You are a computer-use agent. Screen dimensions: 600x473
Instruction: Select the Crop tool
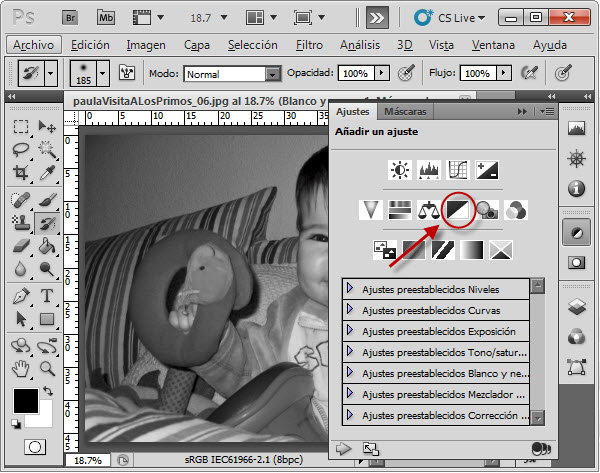pyautogui.click(x=21, y=172)
